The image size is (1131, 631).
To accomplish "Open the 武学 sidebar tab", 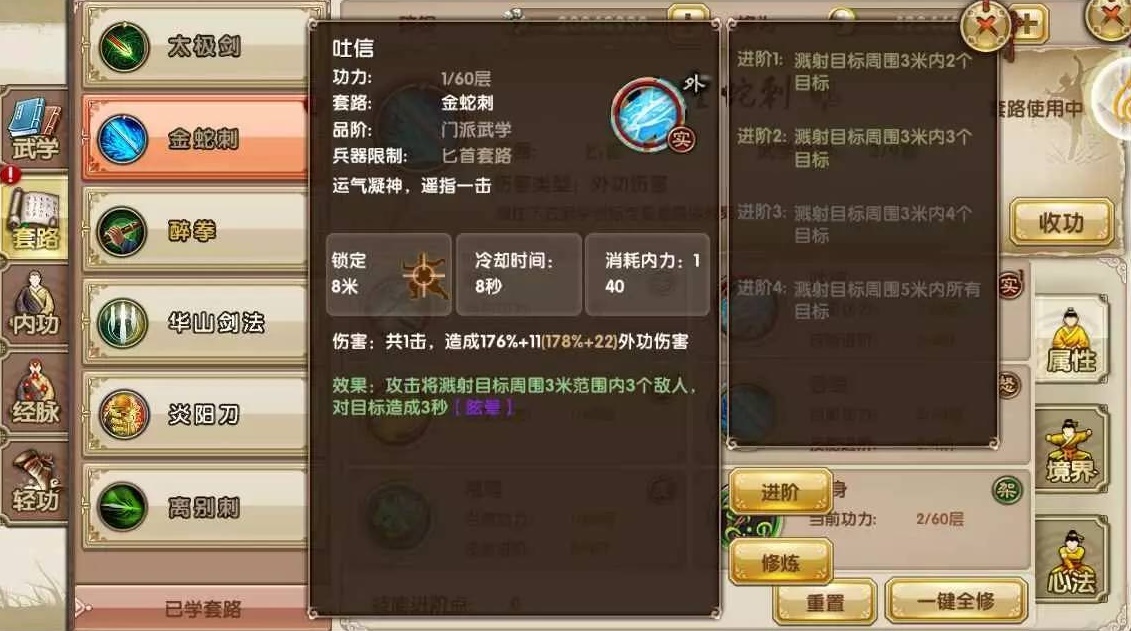I will [34, 131].
